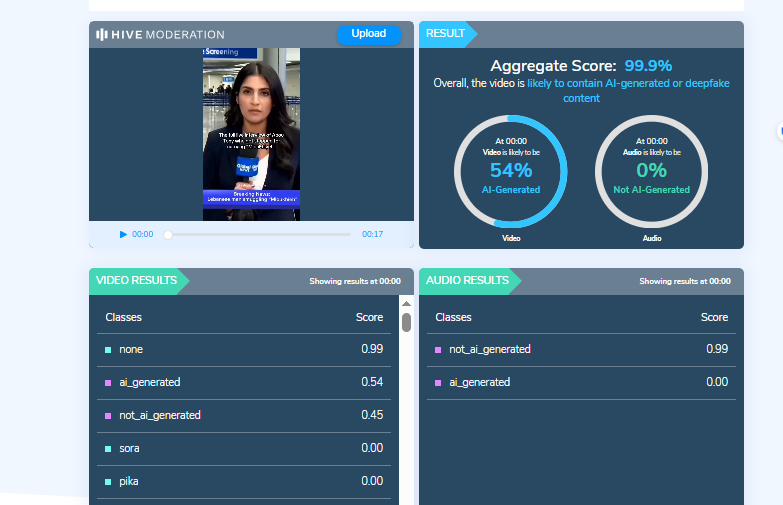Open the AI-generated or deepfake content link
The height and width of the screenshot is (505, 783).
click(628, 91)
